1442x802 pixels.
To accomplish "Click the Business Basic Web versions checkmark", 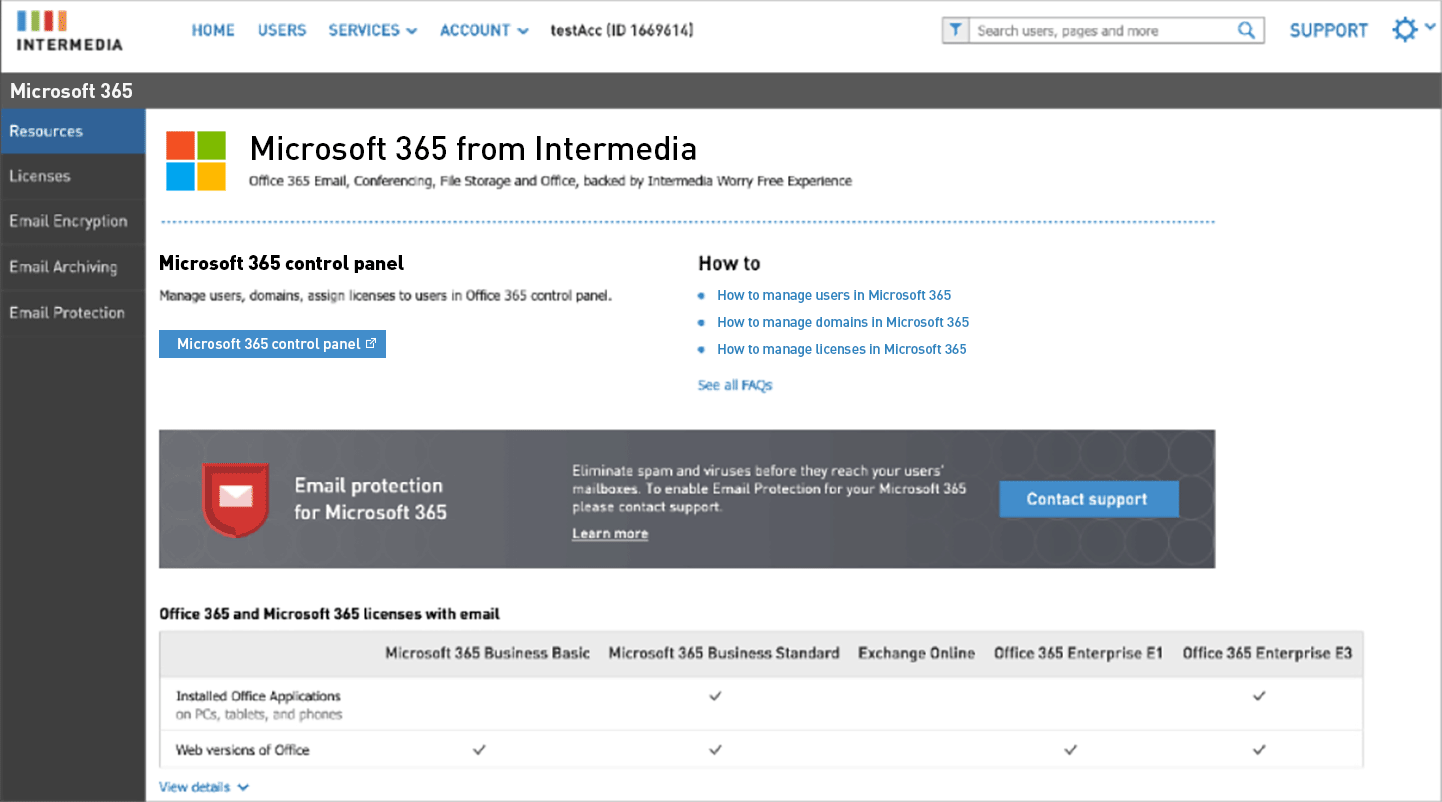I will [x=479, y=749].
